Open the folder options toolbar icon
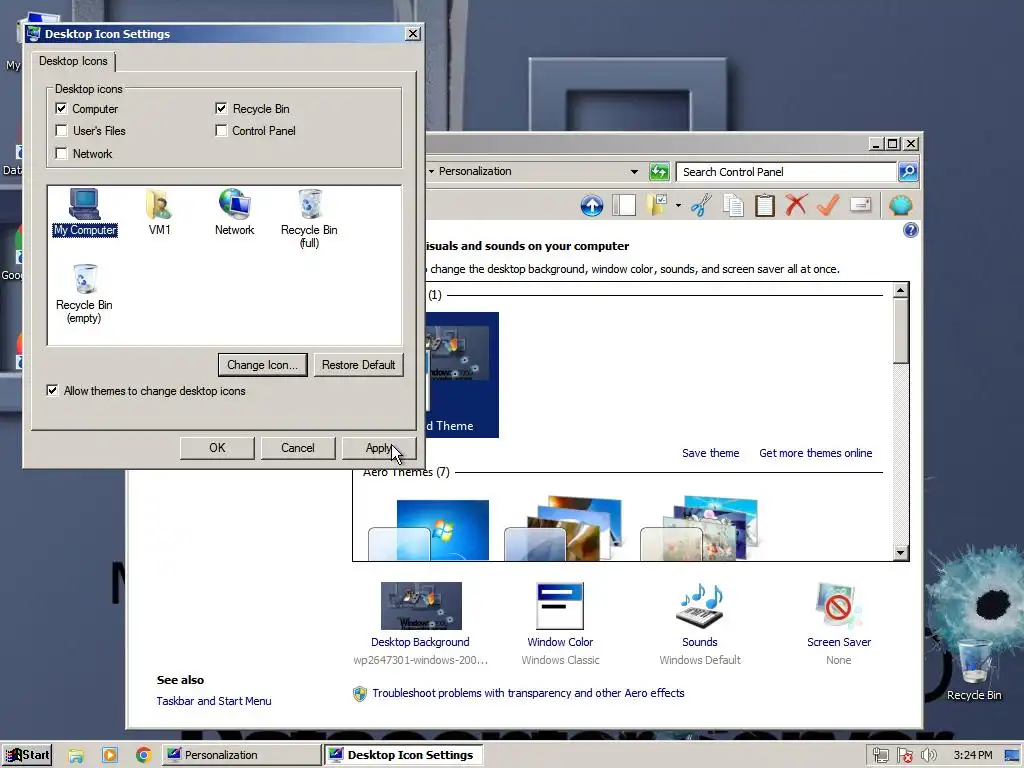The image size is (1024, 768). click(x=657, y=206)
